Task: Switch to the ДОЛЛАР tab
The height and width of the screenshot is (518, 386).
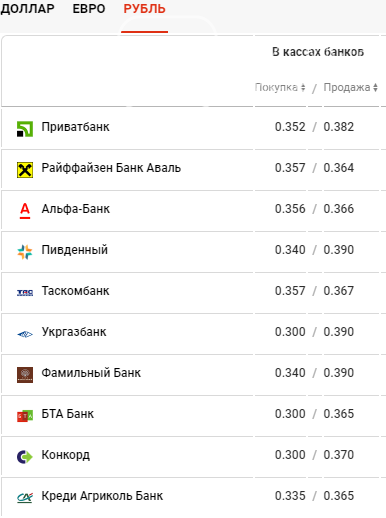Action: 27,9
